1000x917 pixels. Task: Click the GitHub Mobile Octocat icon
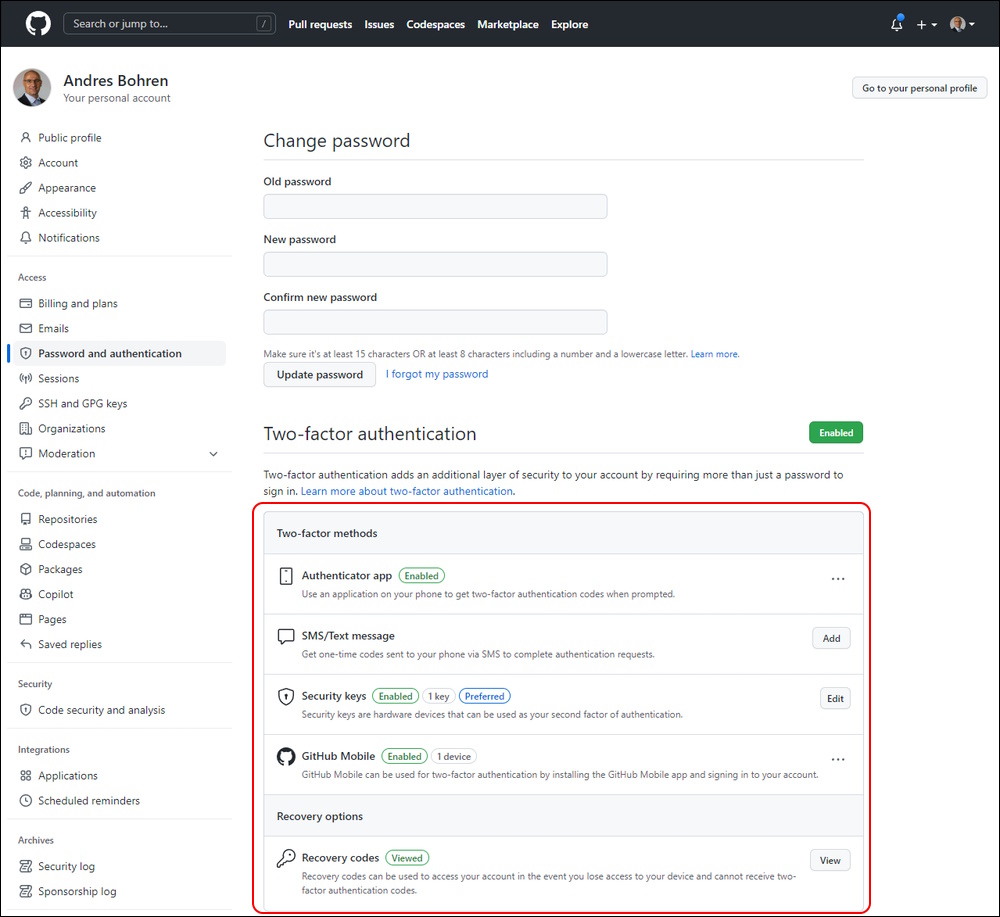[286, 756]
